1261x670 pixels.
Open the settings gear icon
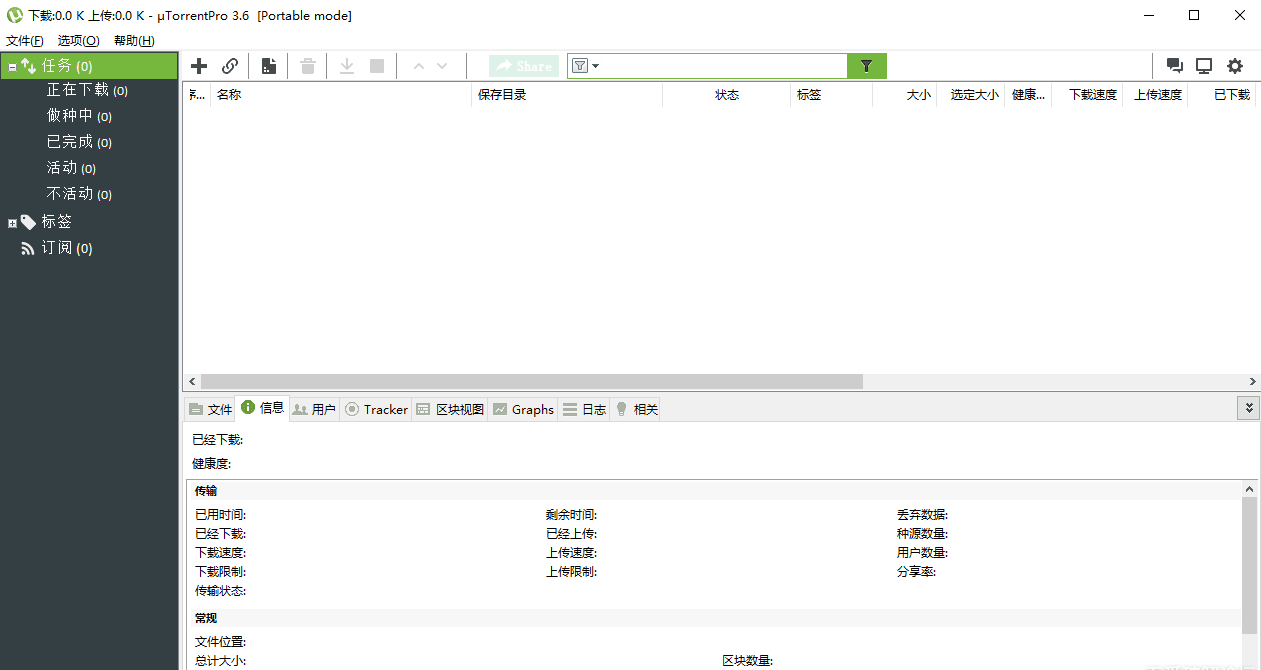click(1235, 65)
